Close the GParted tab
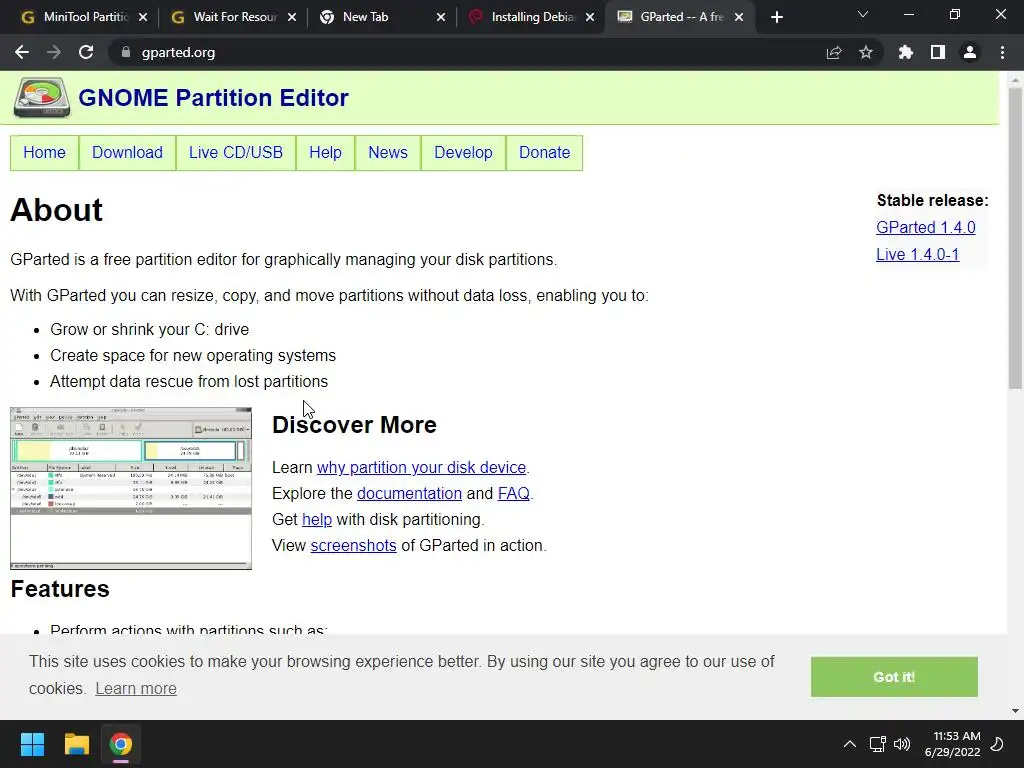 pos(739,17)
